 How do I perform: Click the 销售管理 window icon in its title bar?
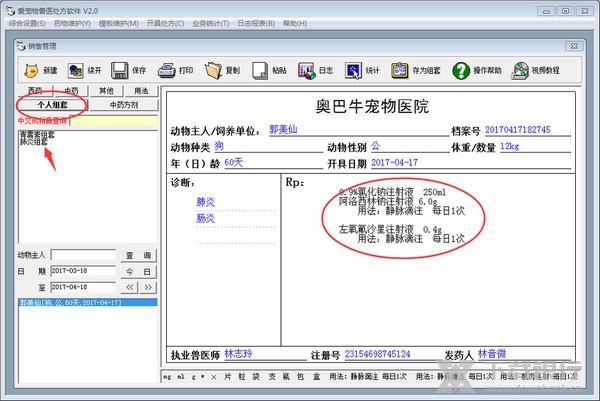pos(21,46)
